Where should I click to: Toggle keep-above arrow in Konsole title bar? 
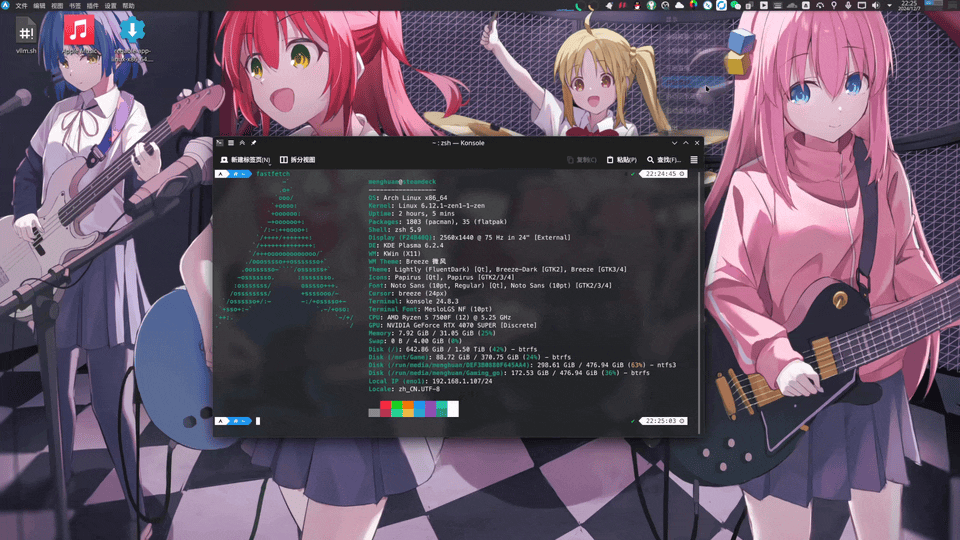click(x=242, y=143)
